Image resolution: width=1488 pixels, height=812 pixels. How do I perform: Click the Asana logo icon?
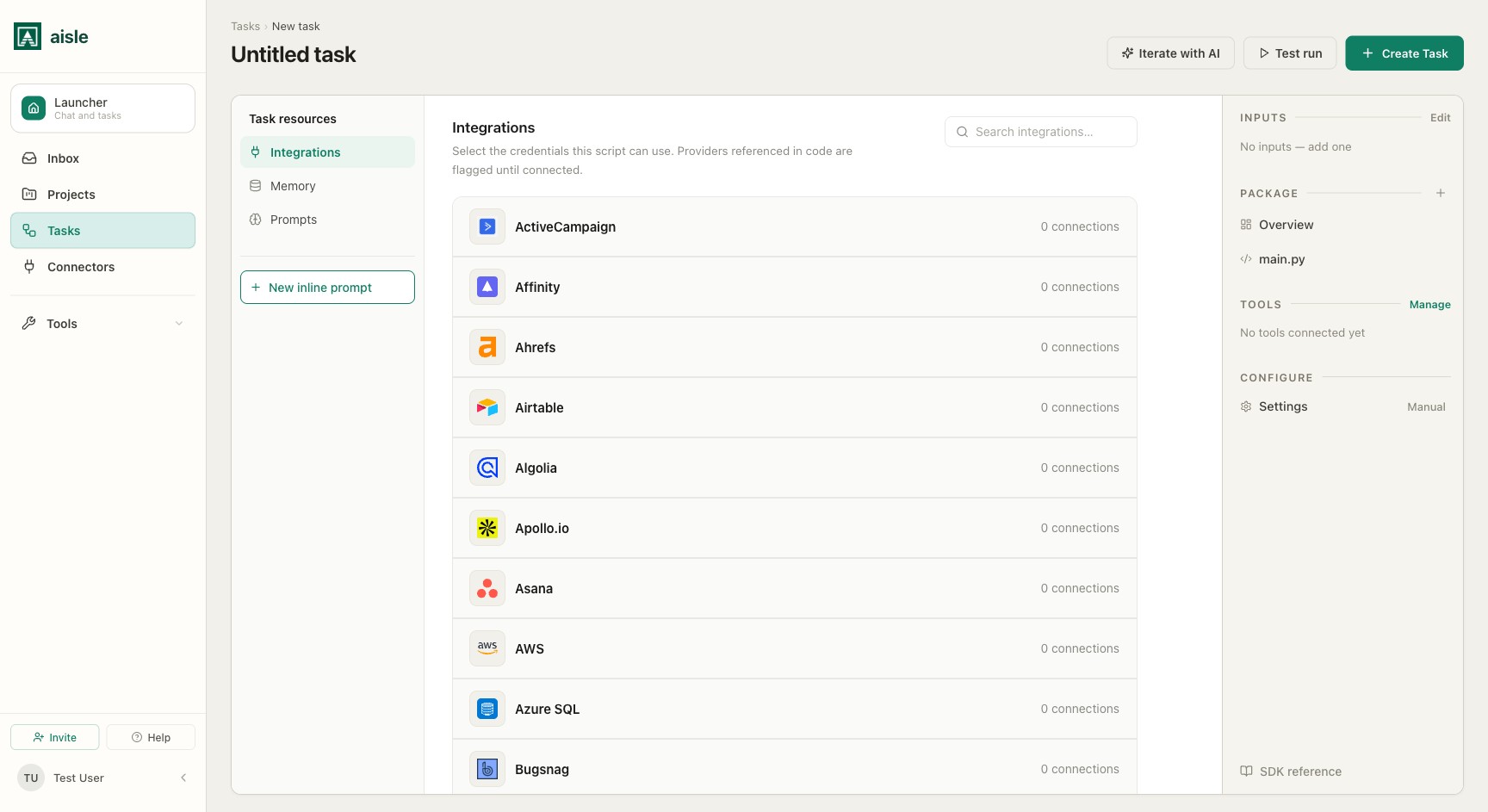[487, 588]
